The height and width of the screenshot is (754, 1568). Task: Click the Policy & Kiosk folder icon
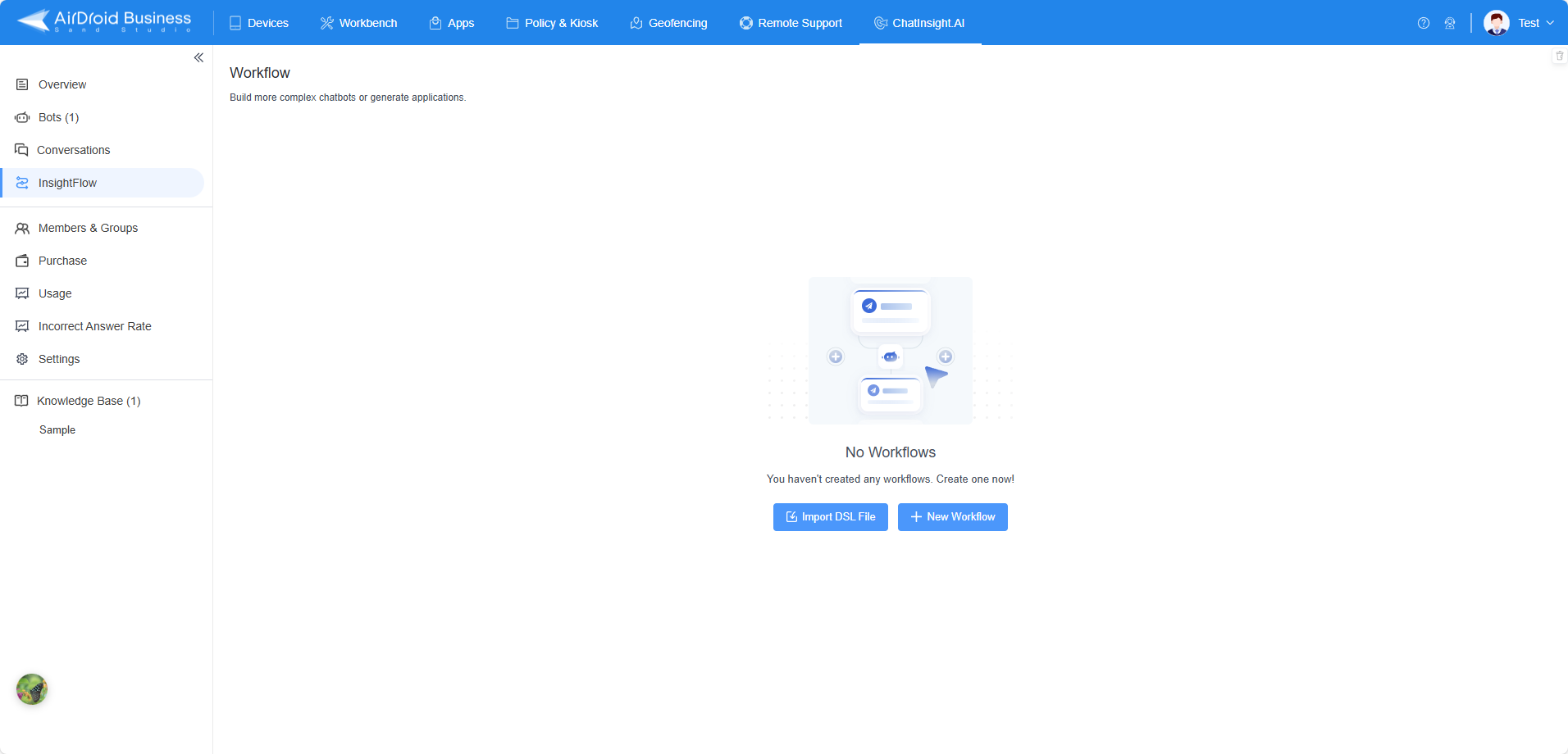click(x=513, y=23)
